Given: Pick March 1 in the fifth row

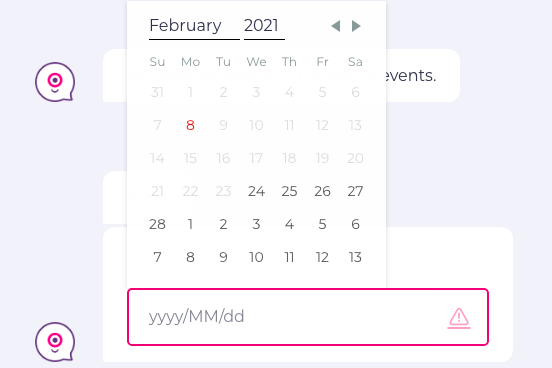Looking at the screenshot, I should (x=190, y=224).
